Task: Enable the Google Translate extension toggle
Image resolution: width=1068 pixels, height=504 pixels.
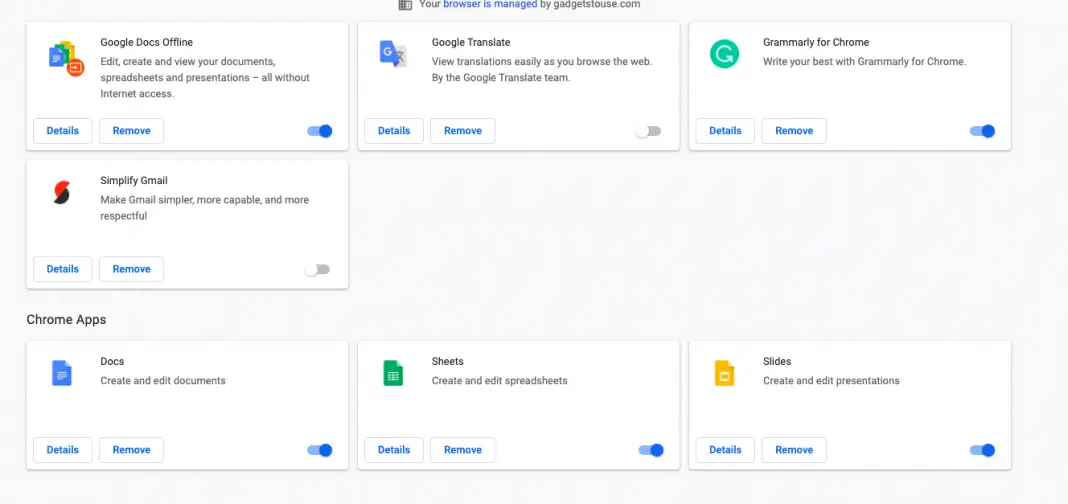Action: 649,131
